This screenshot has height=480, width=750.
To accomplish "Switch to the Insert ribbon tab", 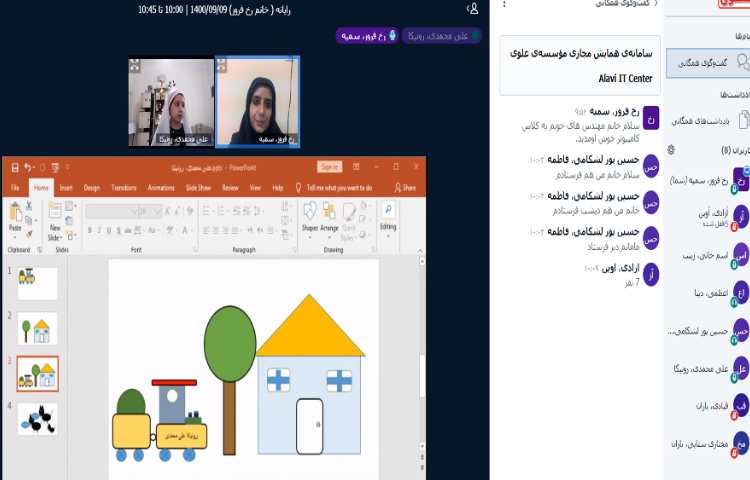I will (x=65, y=187).
